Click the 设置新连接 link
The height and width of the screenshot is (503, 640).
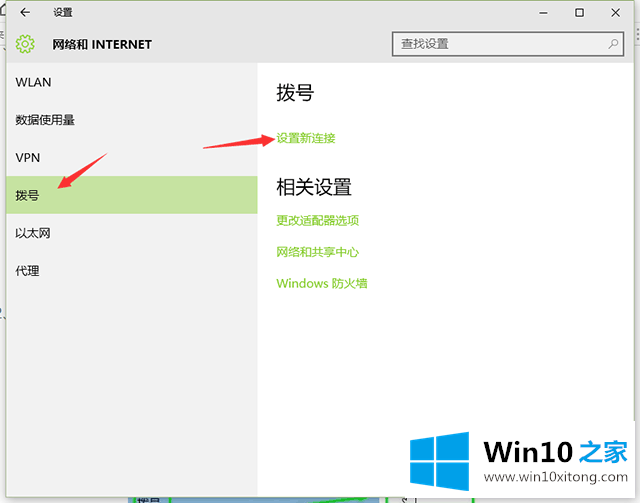tap(306, 138)
